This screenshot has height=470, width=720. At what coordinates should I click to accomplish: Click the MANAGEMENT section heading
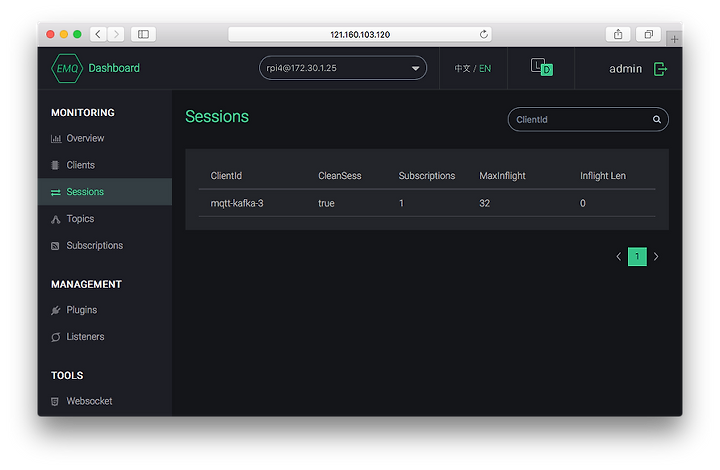tap(86, 284)
